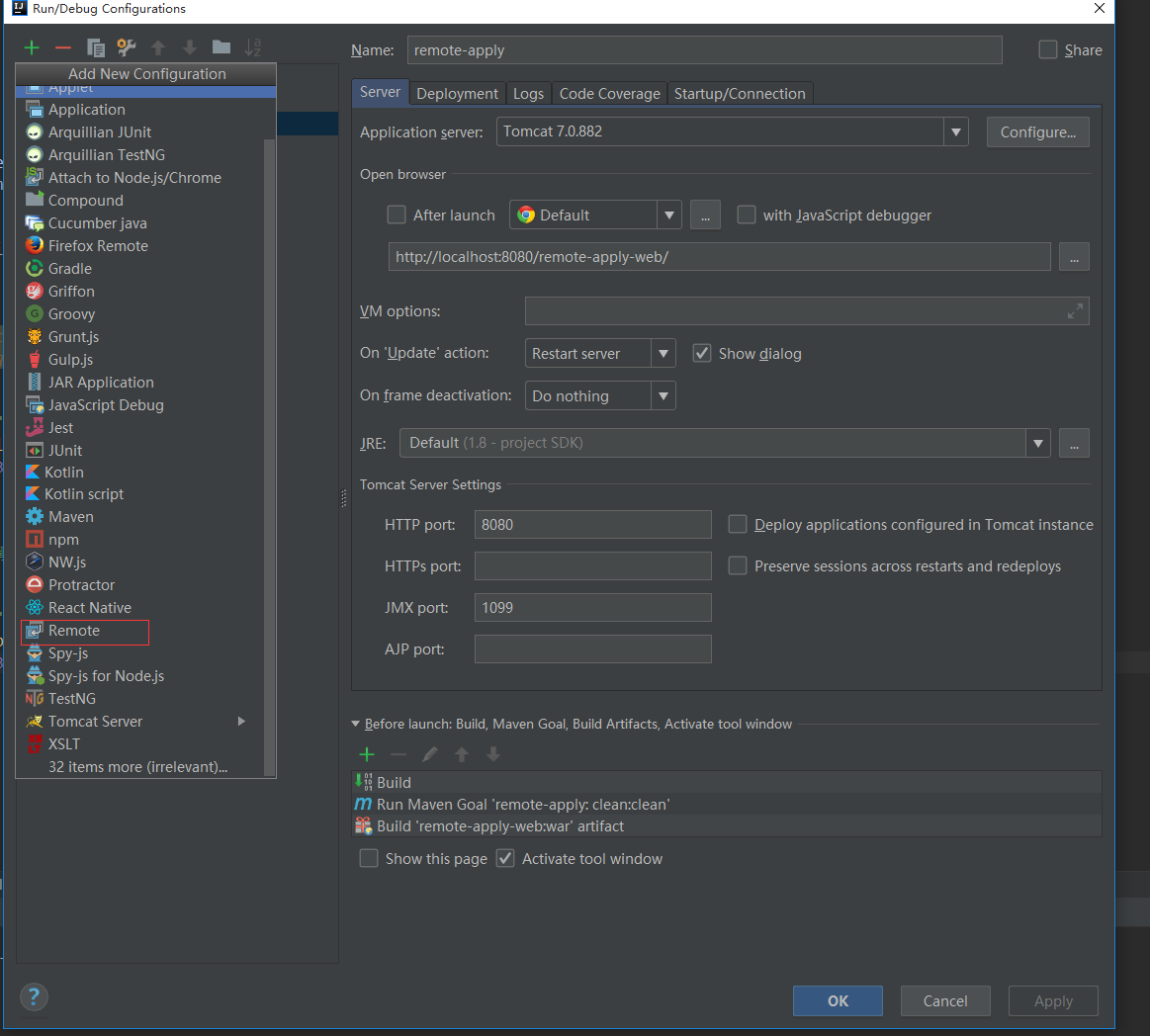This screenshot has width=1150, height=1036.
Task: Open the browser Default dropdown
Action: pyautogui.click(x=668, y=215)
